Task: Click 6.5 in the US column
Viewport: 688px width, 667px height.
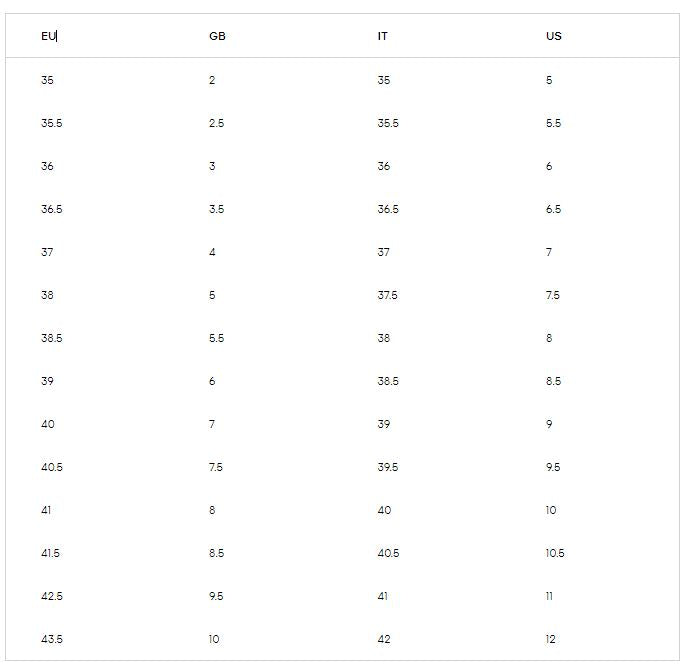Action: [x=553, y=209]
